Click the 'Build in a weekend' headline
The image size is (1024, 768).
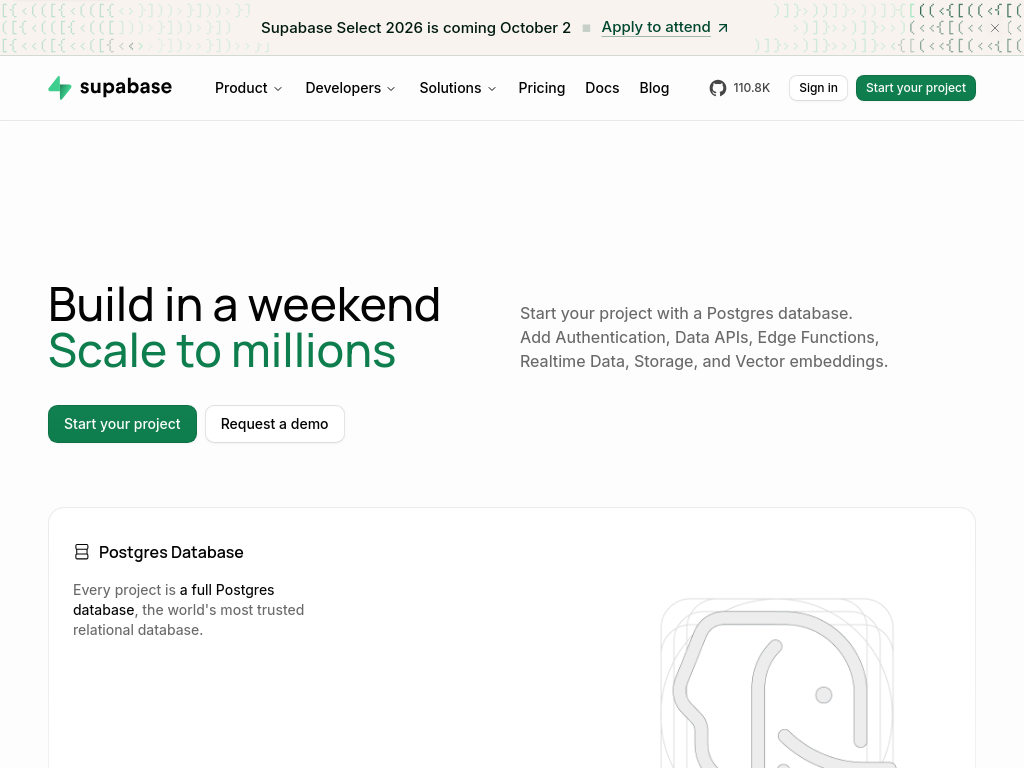(x=244, y=305)
